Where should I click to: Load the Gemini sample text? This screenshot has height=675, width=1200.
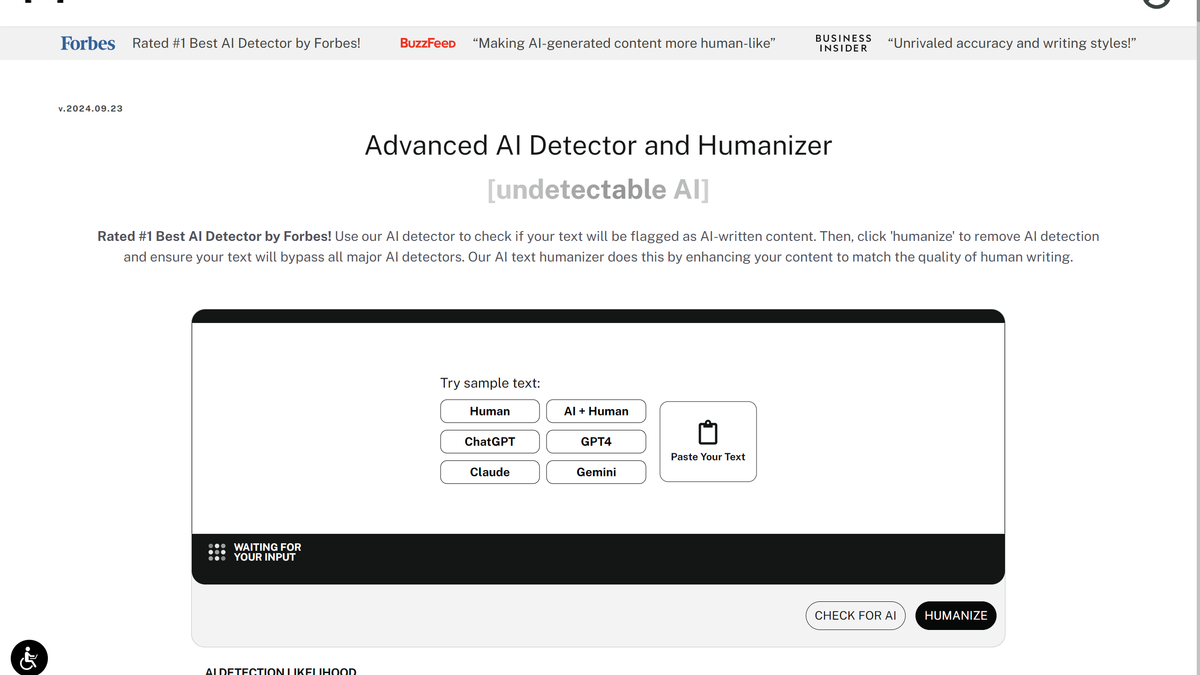coord(596,472)
